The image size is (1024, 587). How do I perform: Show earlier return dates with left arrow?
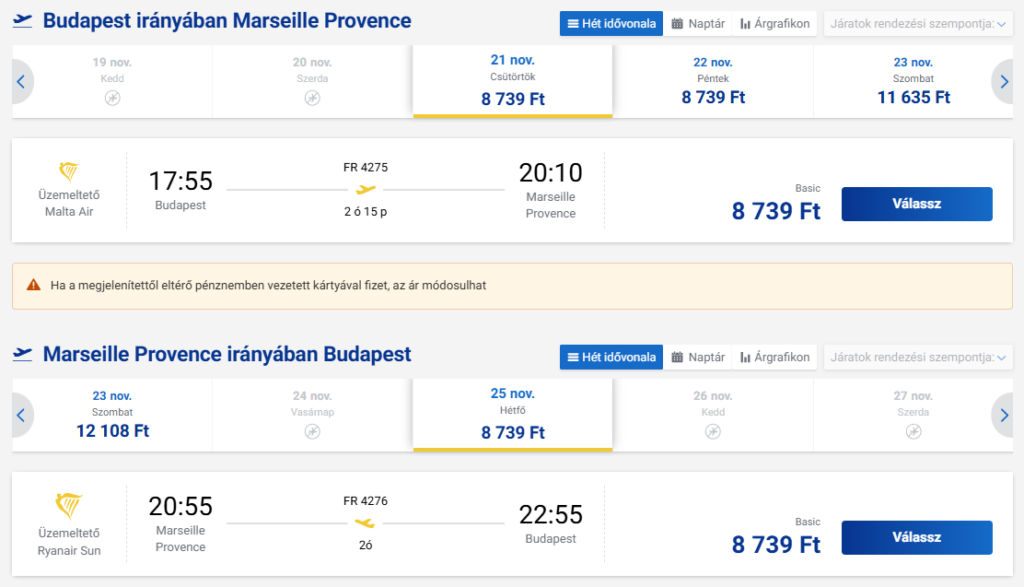20,415
